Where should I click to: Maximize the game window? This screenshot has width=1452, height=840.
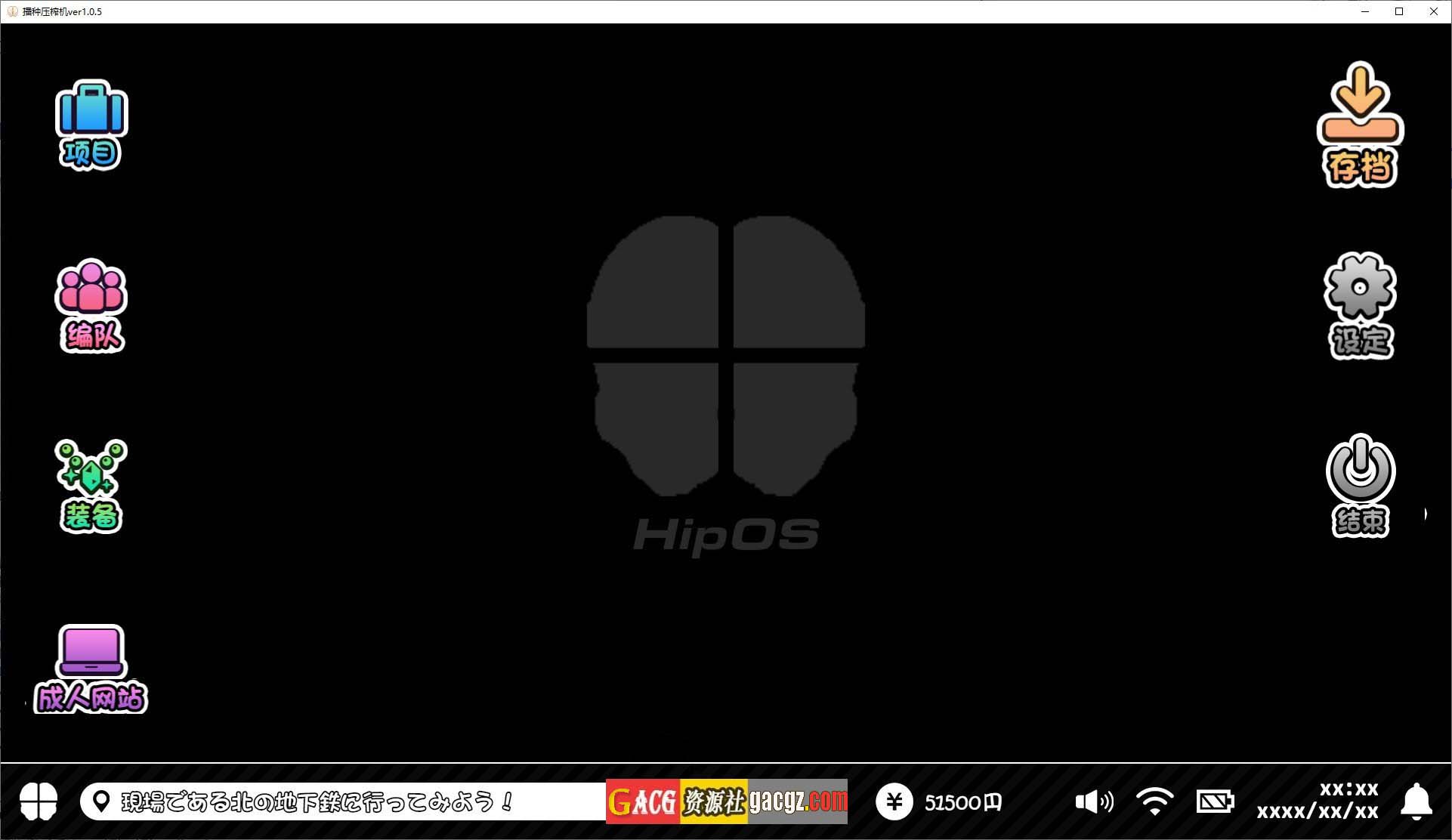[x=1399, y=11]
